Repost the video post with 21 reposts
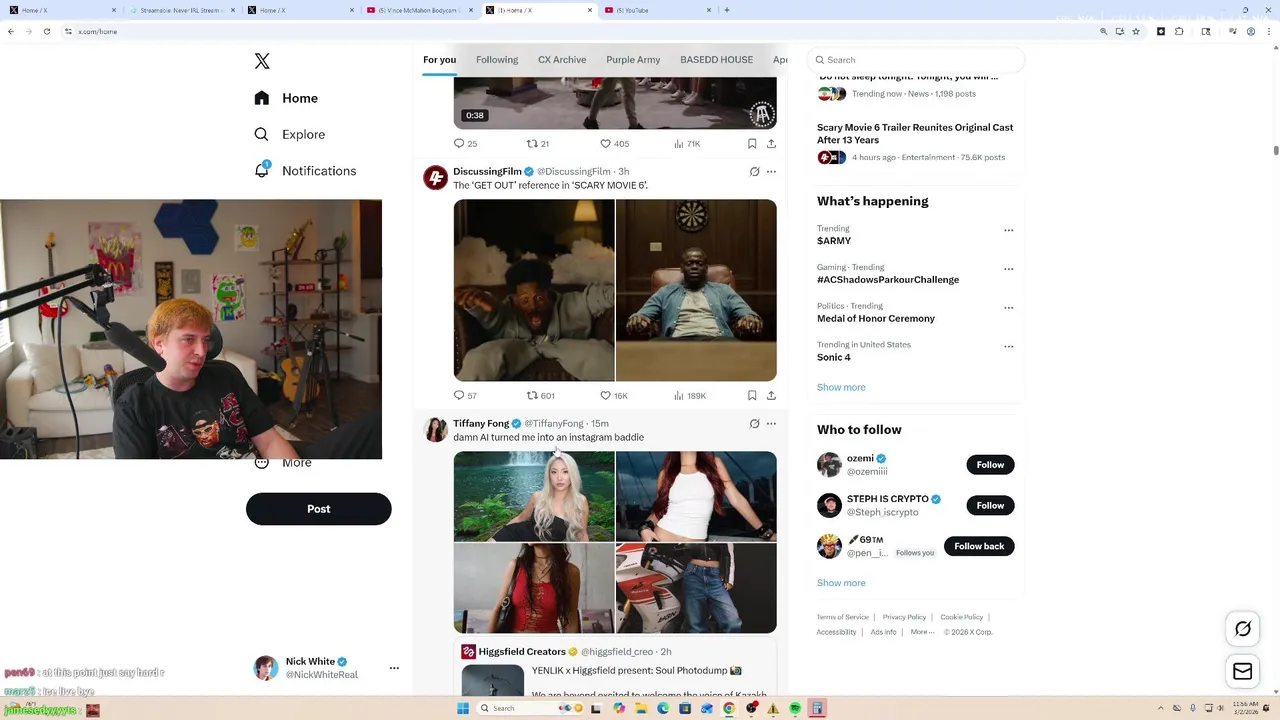Screen dimensions: 1280x720 [538, 144]
